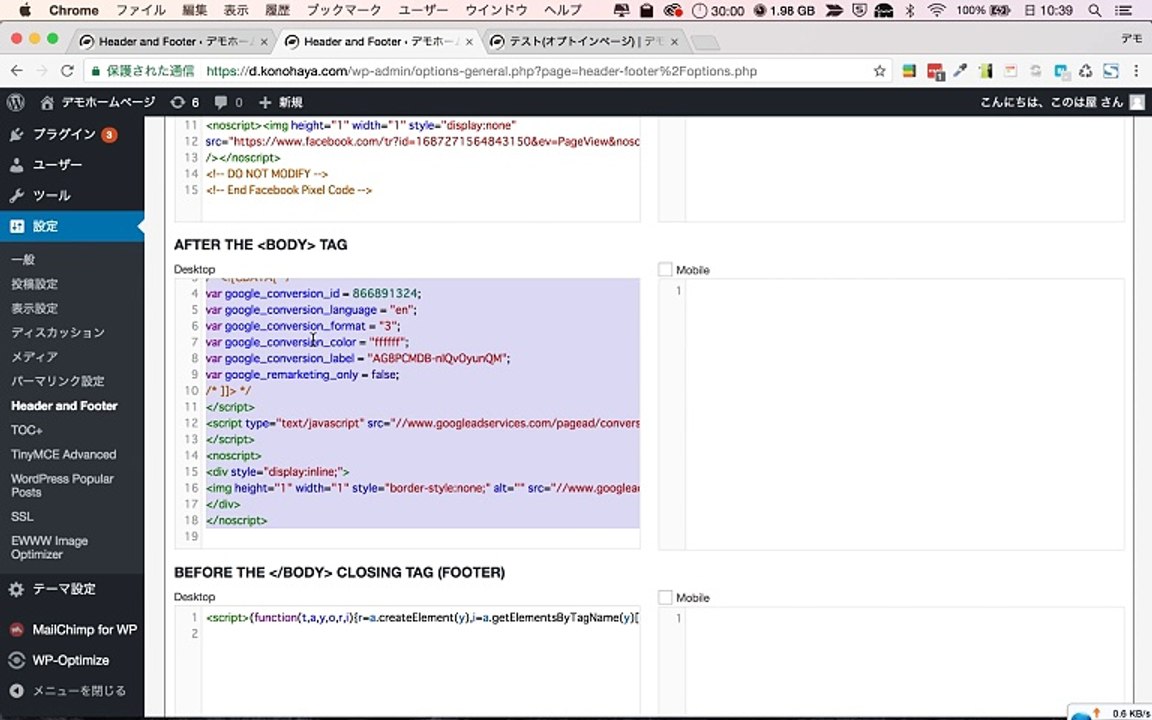Viewport: 1152px width, 720px height.
Task: Click the google_conversion_id code line
Action: click(x=313, y=293)
